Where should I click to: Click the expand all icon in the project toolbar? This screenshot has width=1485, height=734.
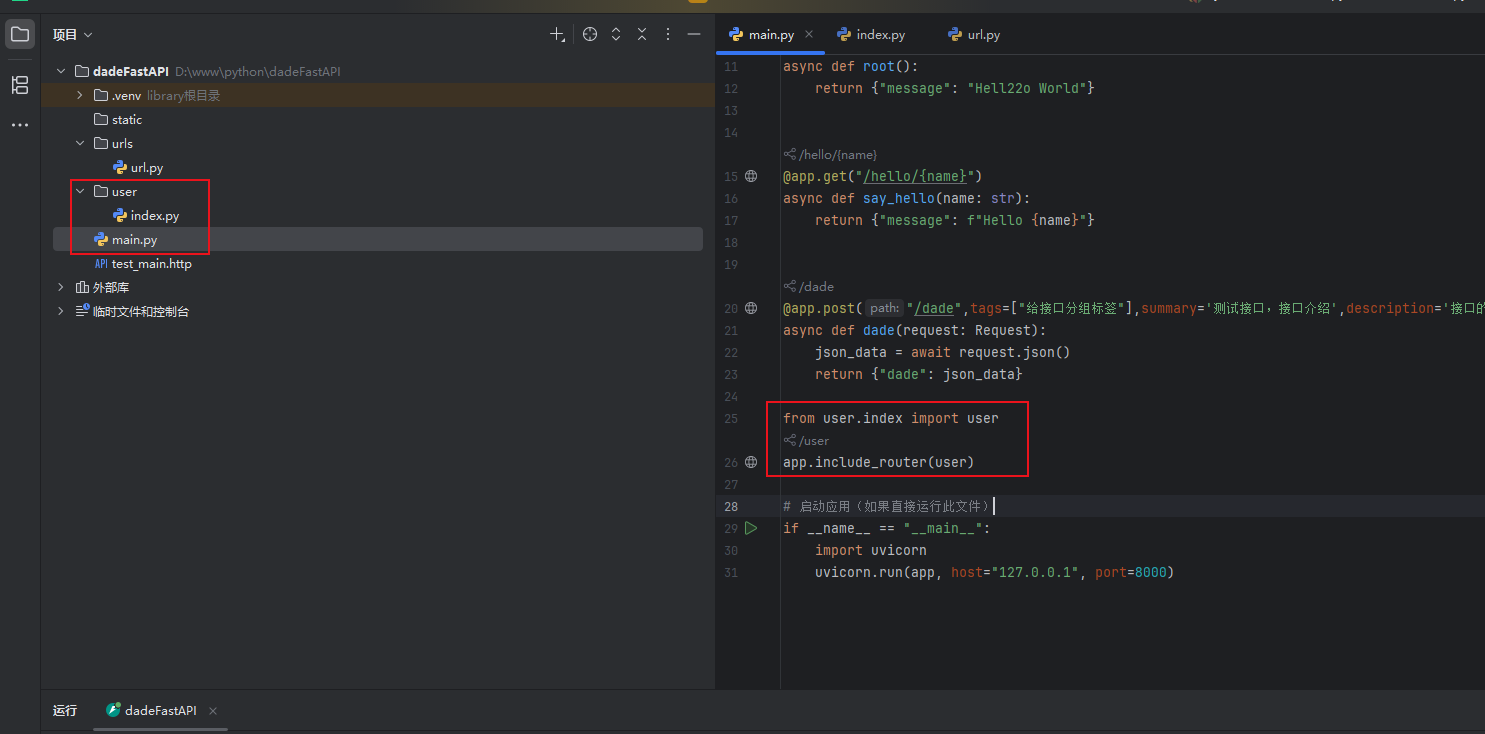(616, 34)
